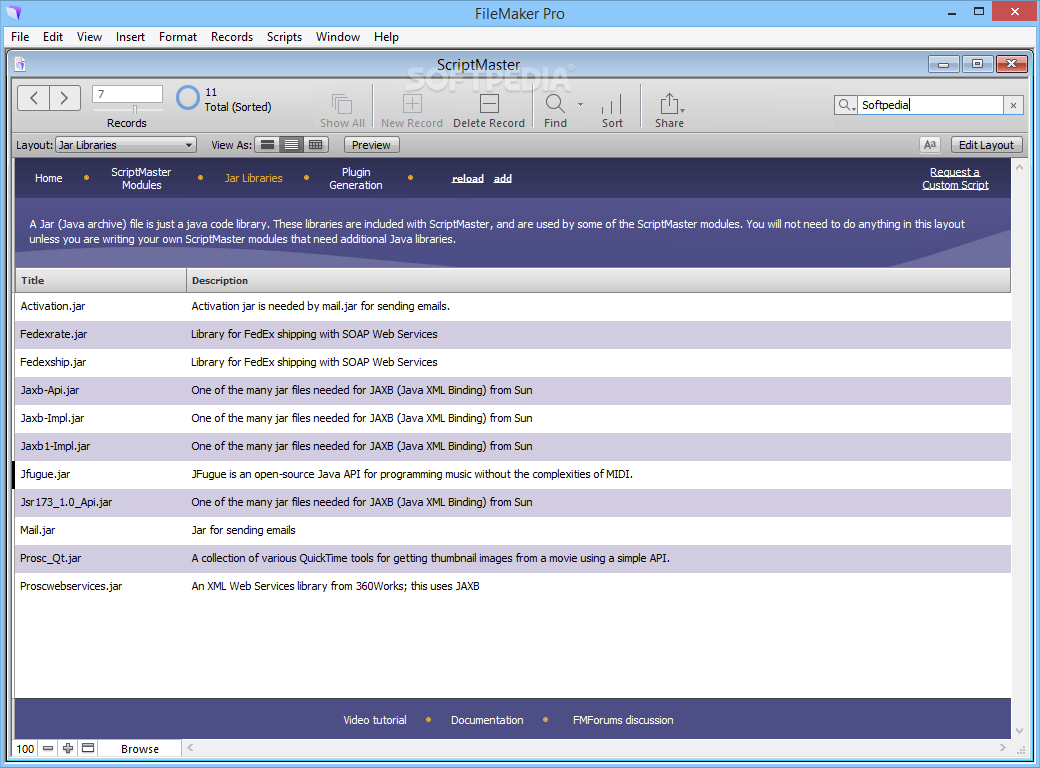
Task: Click the Edit Layout button
Action: click(986, 145)
